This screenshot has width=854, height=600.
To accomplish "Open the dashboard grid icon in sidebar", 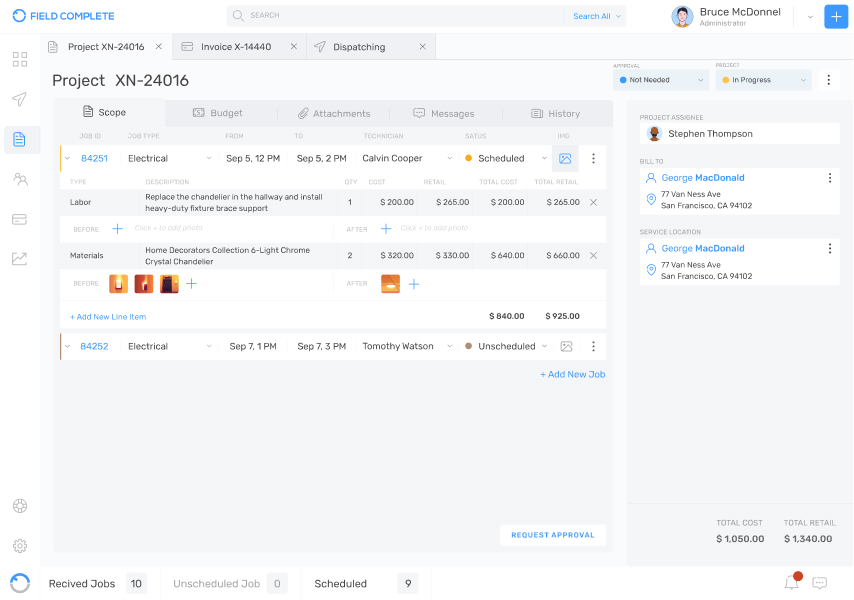I will click(19, 59).
